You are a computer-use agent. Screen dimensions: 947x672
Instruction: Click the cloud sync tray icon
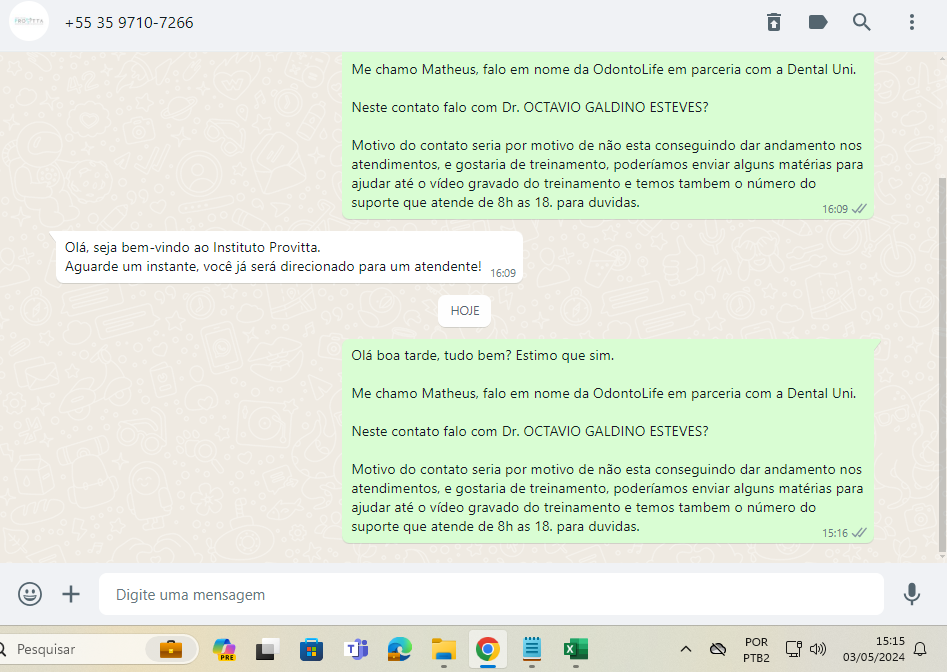coord(717,649)
